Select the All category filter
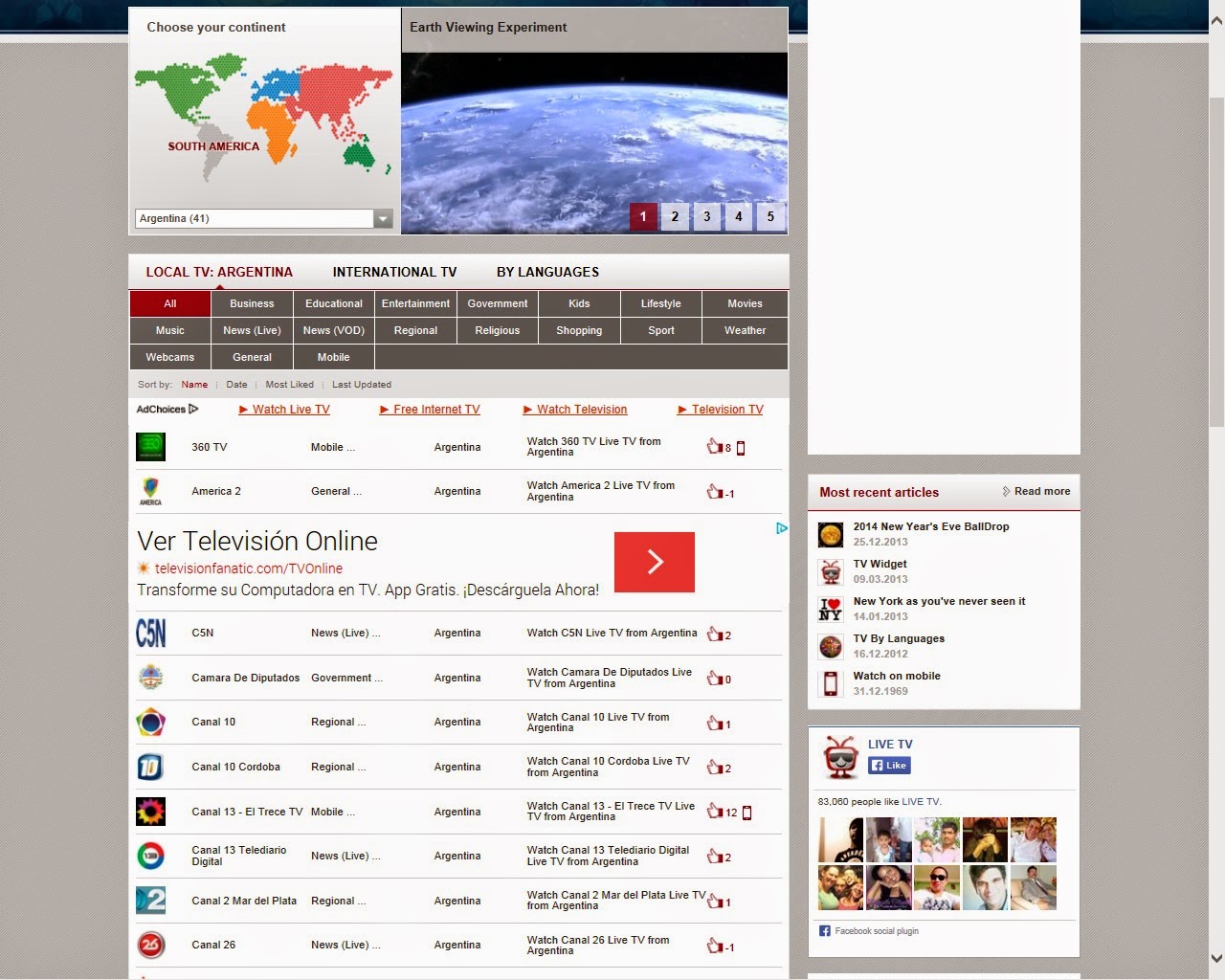Viewport: 1225px width, 980px height. [170, 303]
